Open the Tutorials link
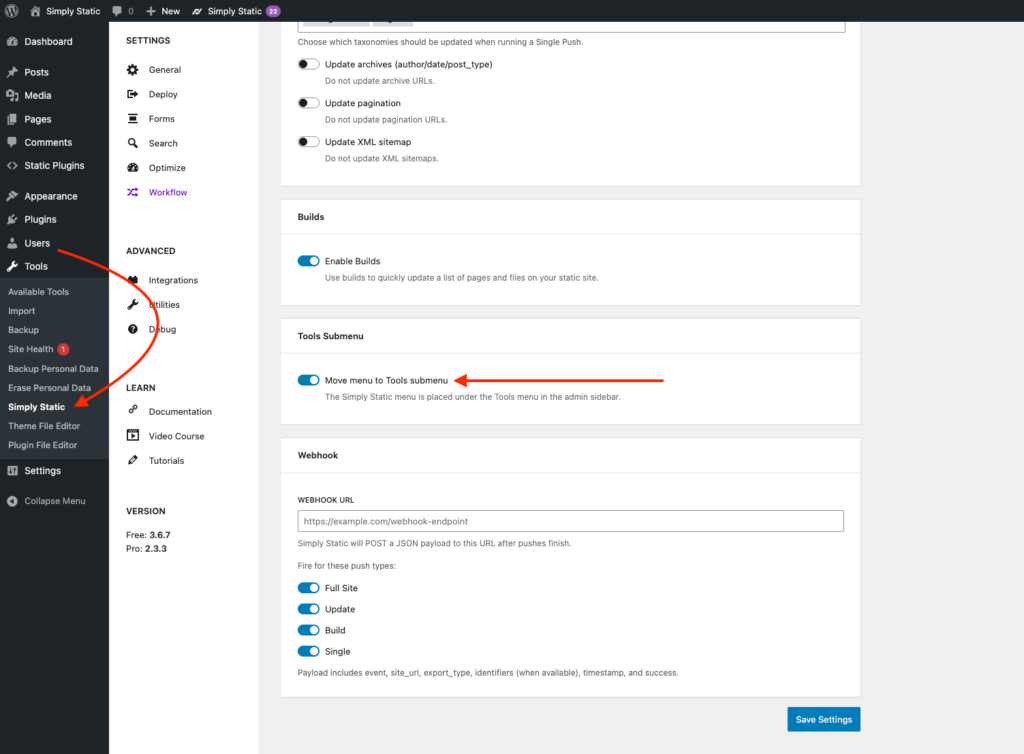 click(166, 461)
